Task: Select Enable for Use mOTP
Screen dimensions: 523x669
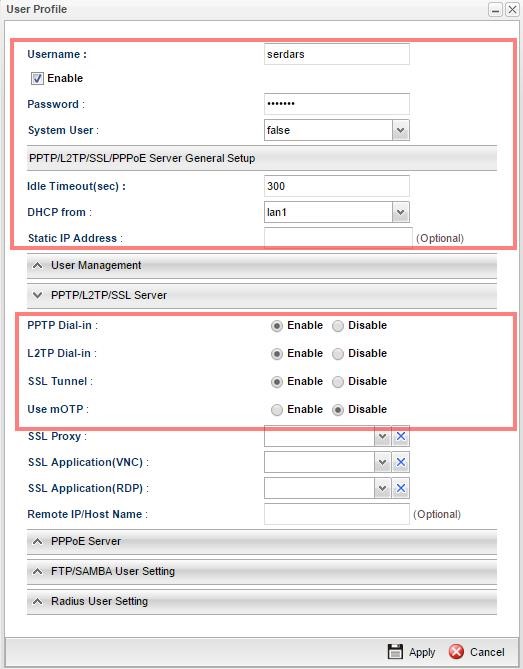Action: point(277,410)
